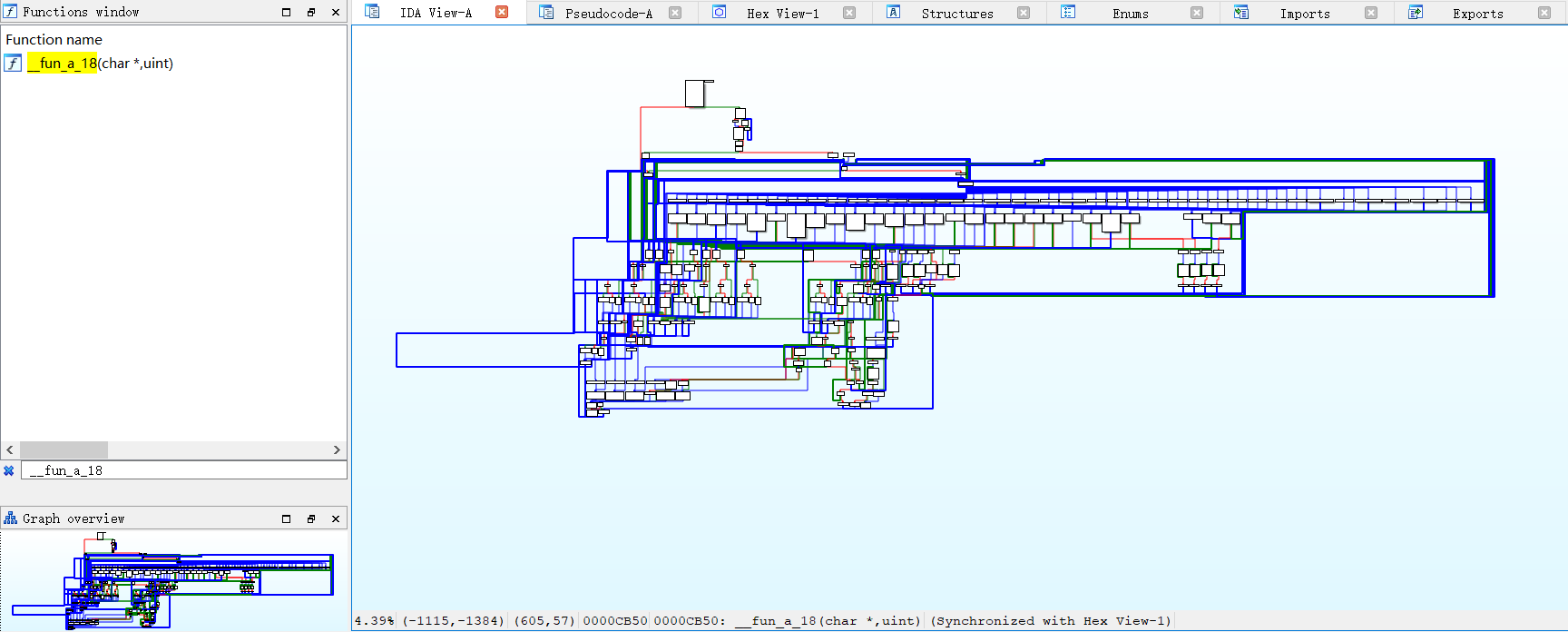
Task: Open the Imports tab
Action: click(1305, 13)
